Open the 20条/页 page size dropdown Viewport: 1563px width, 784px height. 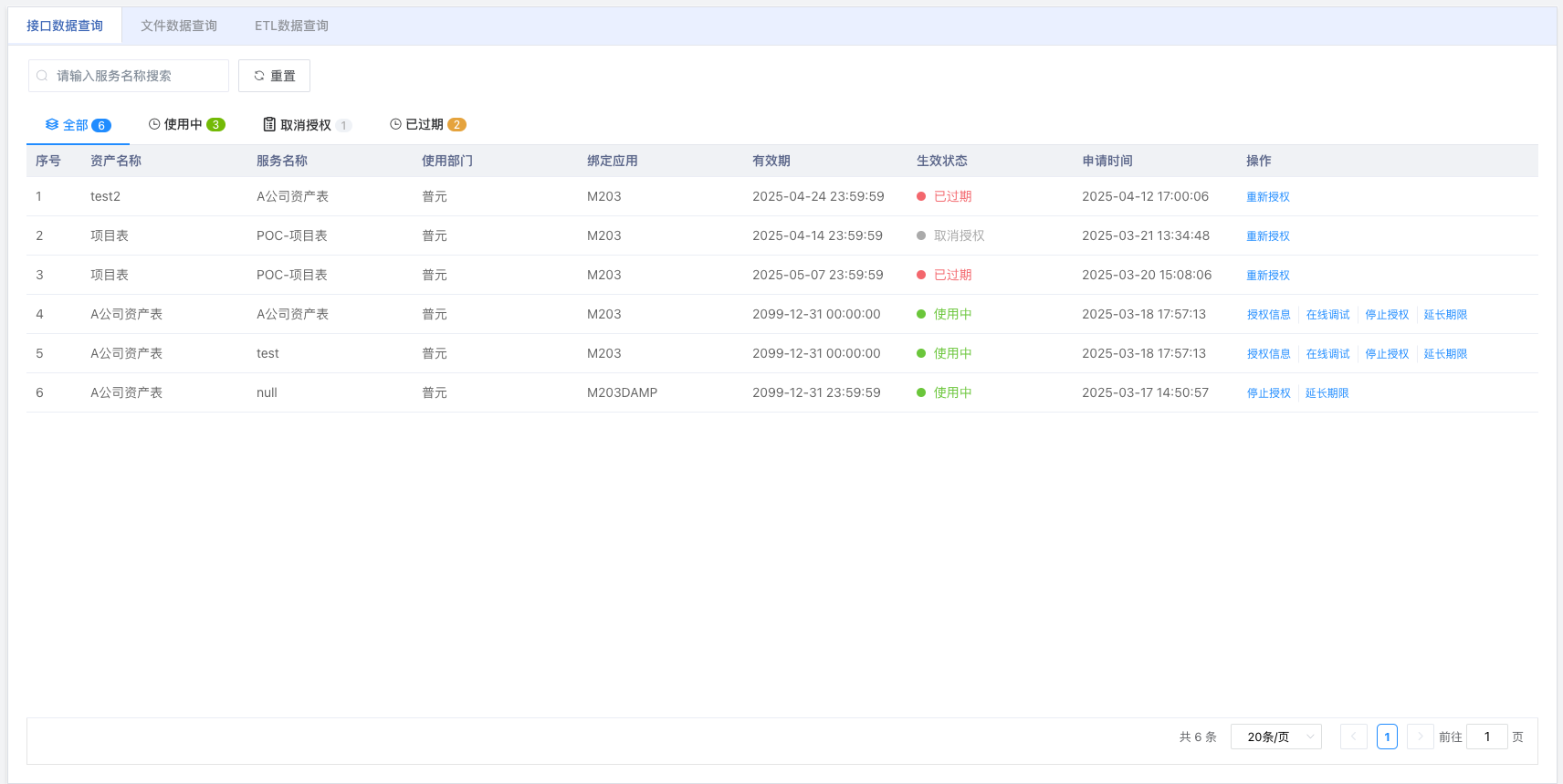tap(1275, 737)
